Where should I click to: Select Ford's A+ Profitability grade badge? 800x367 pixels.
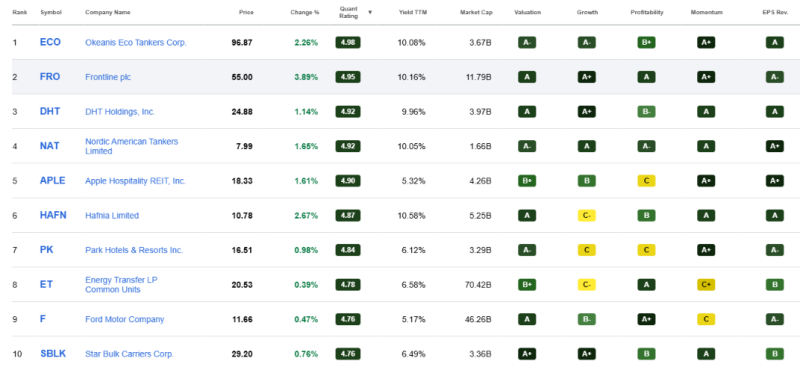[646, 320]
